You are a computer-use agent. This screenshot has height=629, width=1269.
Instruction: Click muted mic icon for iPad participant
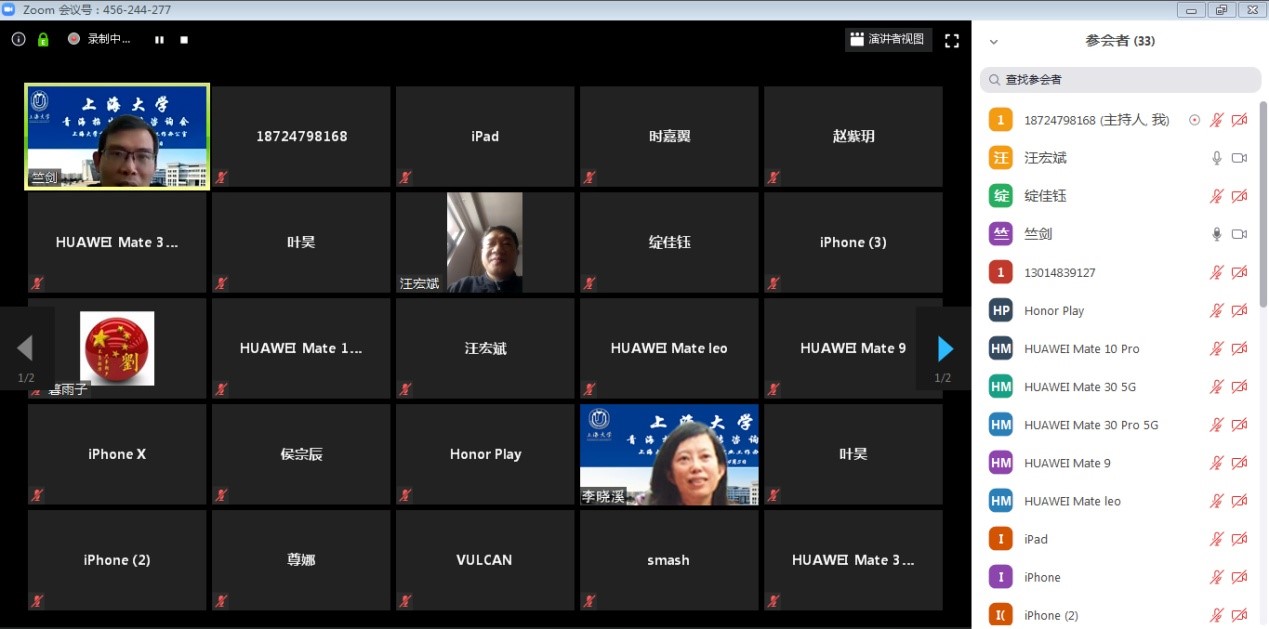click(x=1217, y=539)
